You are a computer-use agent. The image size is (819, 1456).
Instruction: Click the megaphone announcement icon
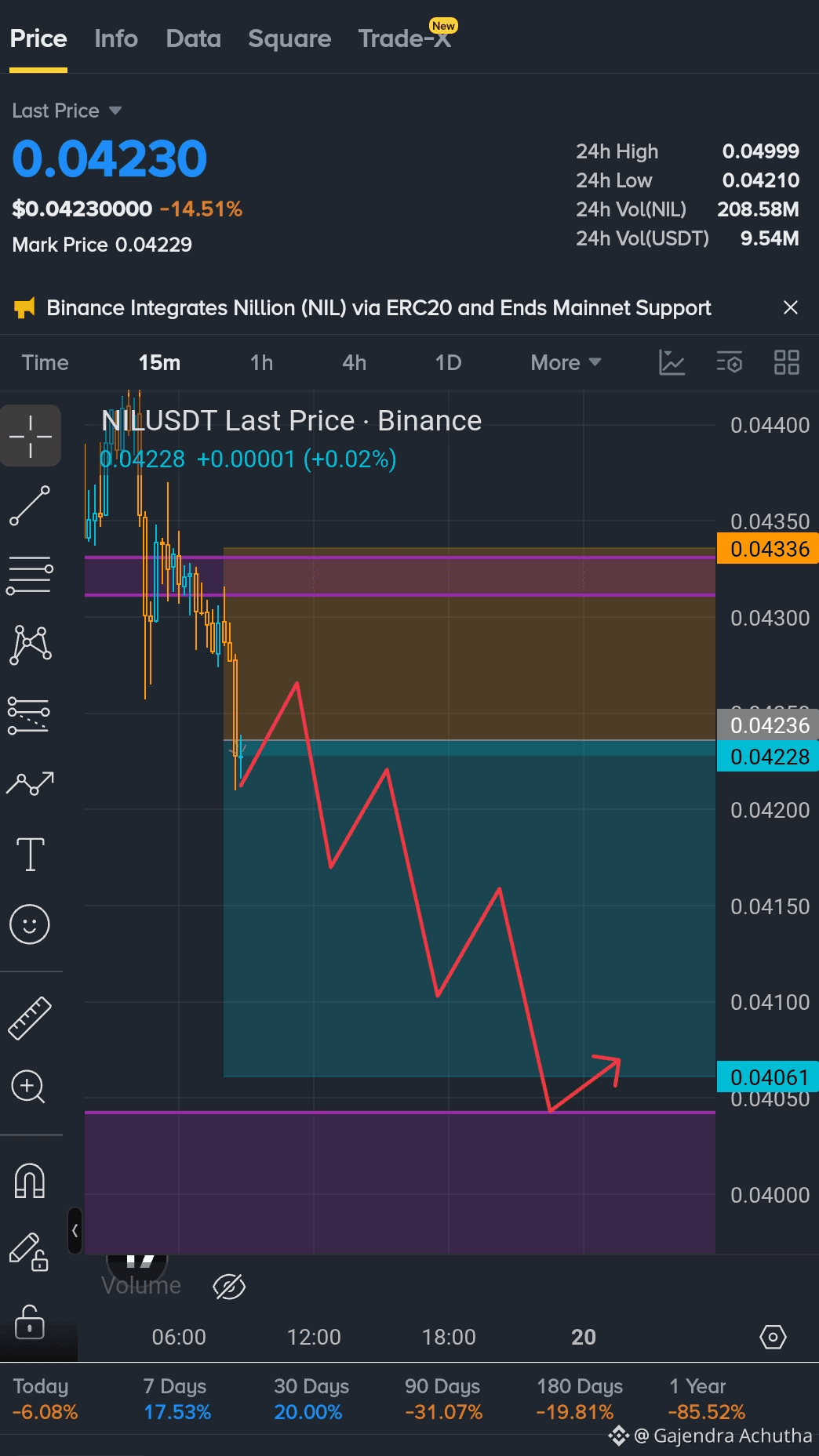25,307
